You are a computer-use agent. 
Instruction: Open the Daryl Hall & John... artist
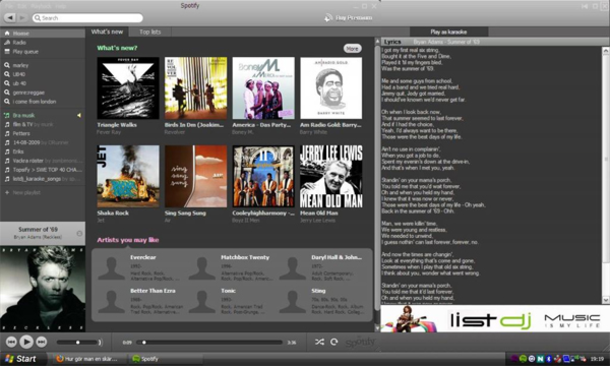tap(336, 257)
